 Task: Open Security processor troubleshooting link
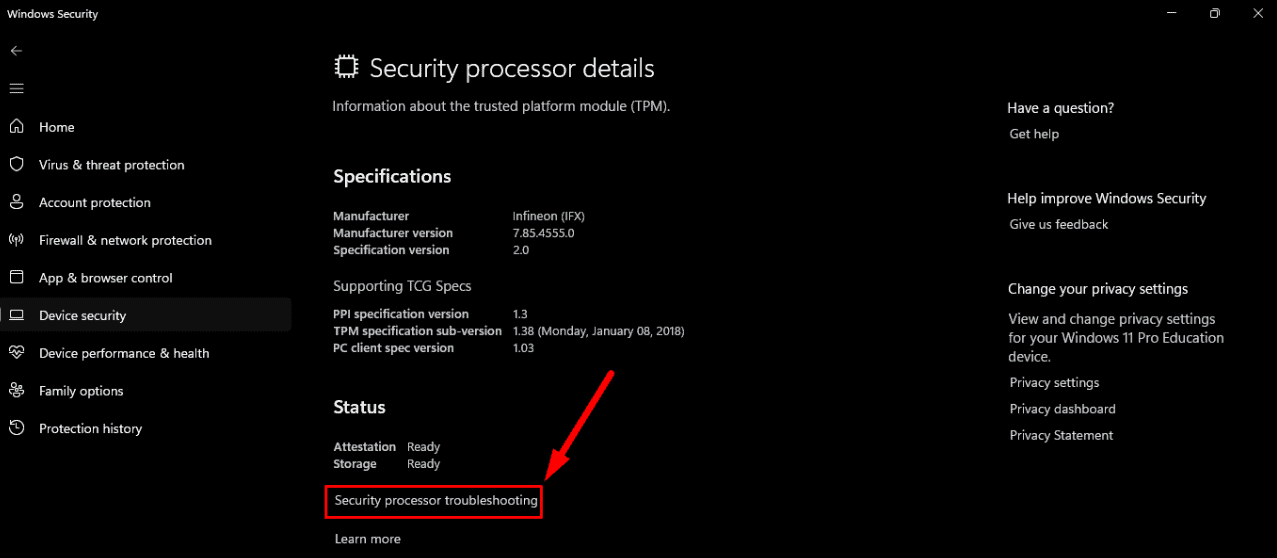(436, 500)
